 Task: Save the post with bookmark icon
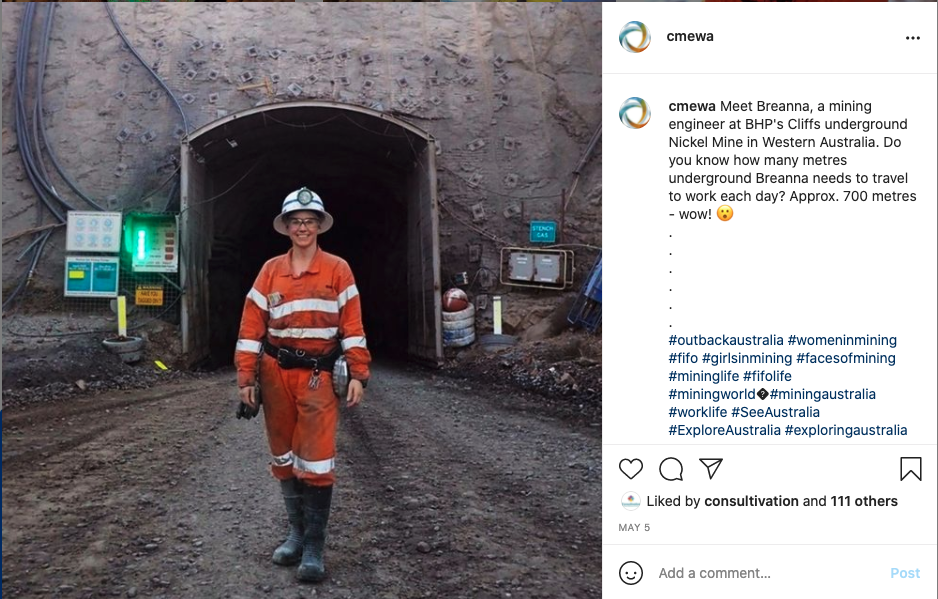pos(910,469)
